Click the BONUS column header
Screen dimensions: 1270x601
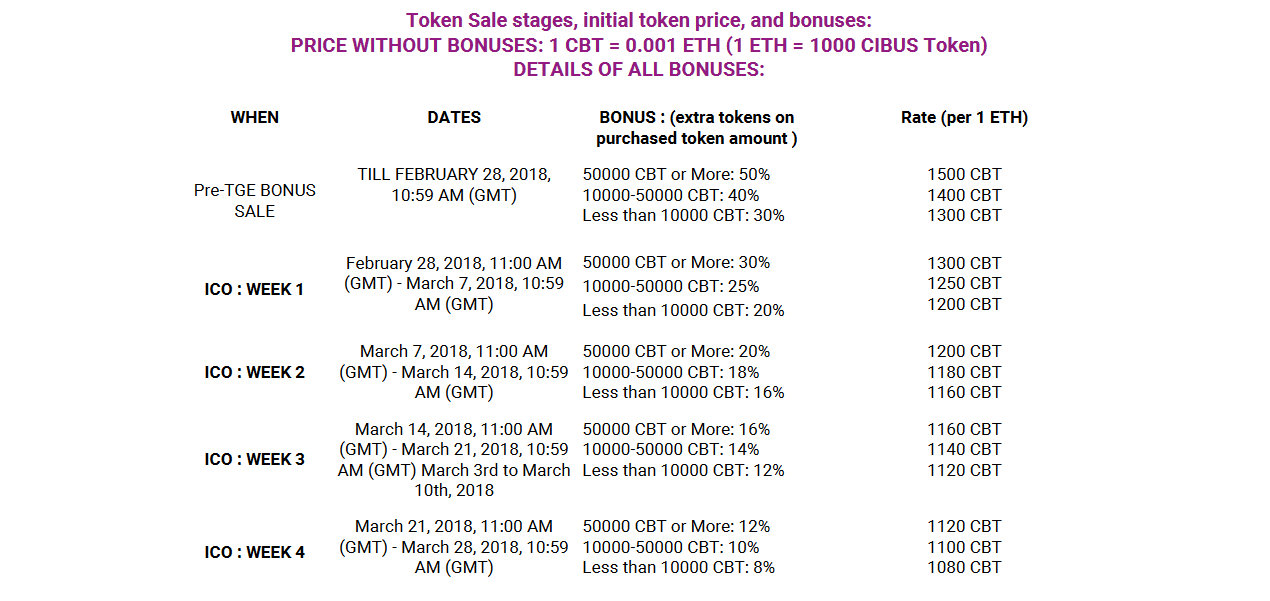coord(697,128)
